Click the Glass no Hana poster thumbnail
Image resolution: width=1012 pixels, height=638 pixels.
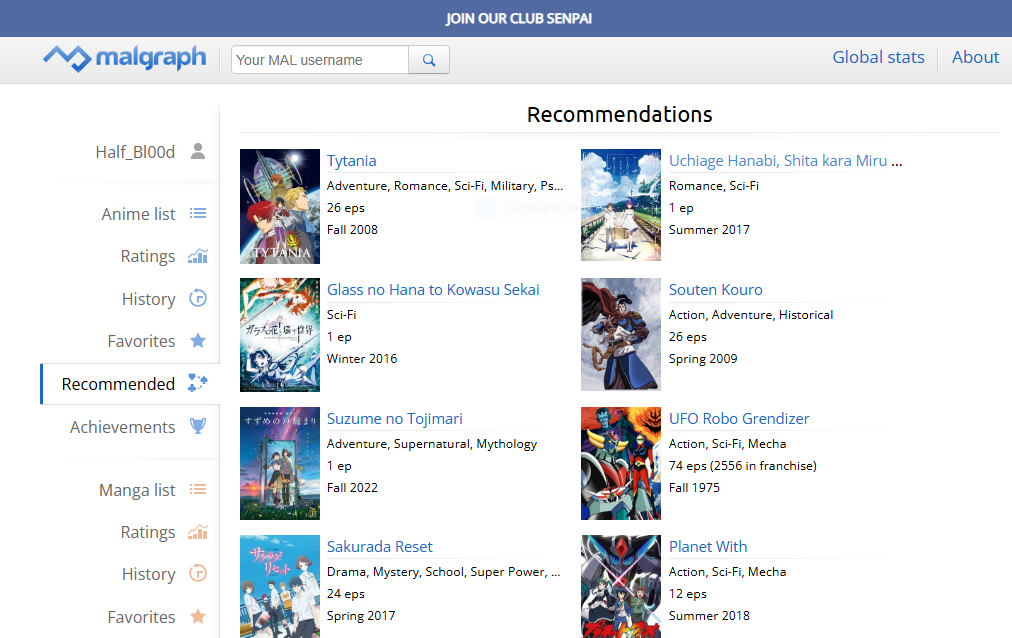280,335
